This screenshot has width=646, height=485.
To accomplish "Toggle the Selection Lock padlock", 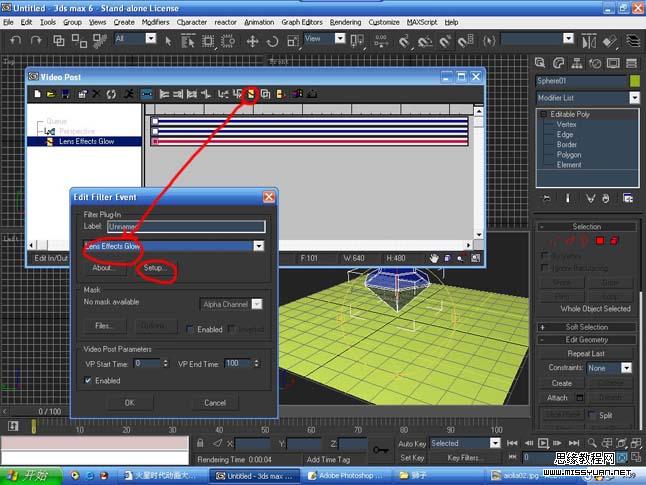I will pyautogui.click(x=200, y=443).
